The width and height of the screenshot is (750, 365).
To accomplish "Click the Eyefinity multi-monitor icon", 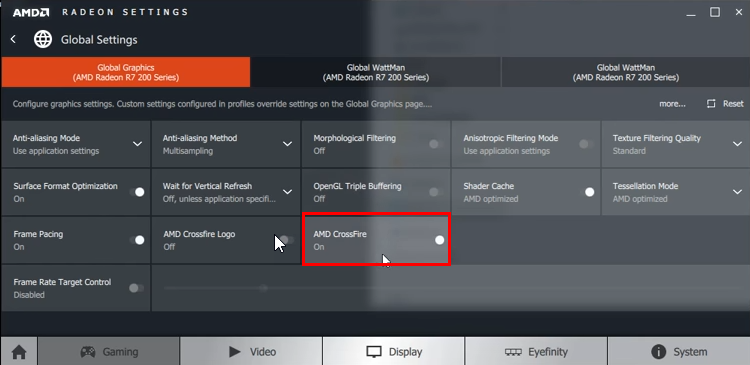I will click(x=513, y=352).
